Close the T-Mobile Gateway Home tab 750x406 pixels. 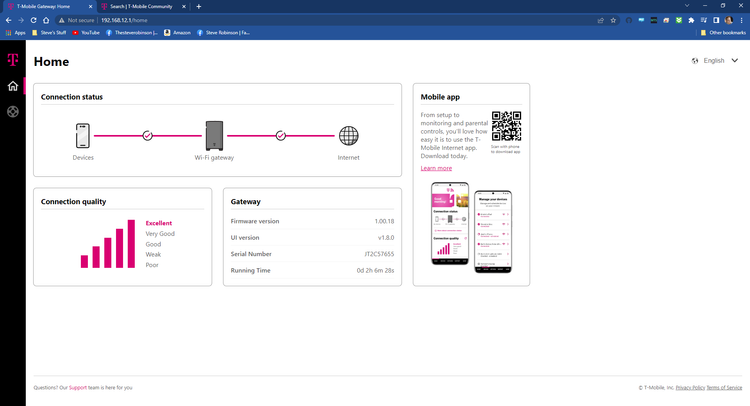click(x=90, y=7)
